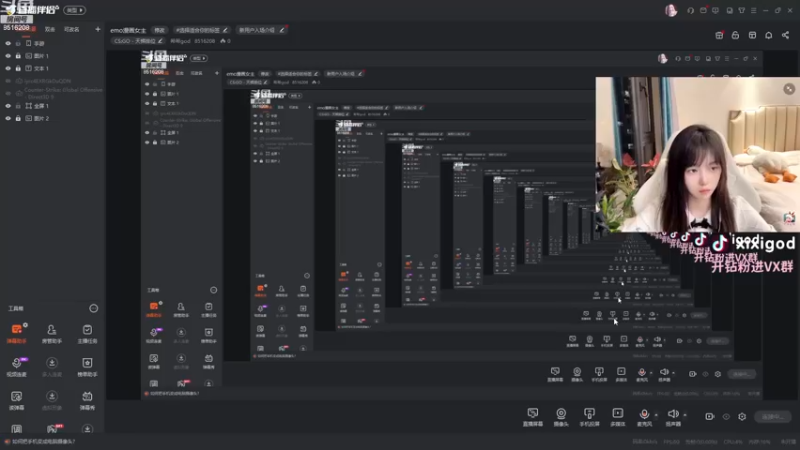
Task: Unlock the 图片 2 source
Action: point(18,118)
